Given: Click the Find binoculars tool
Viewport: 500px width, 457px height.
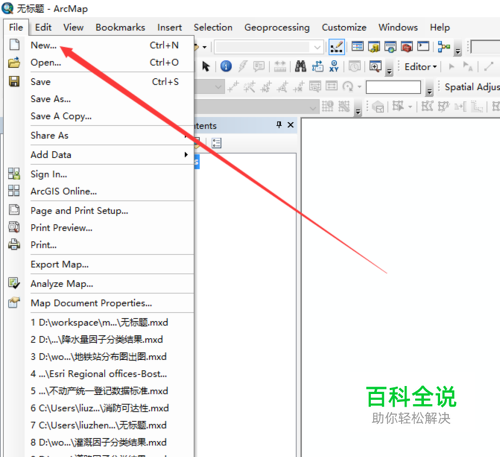Looking at the screenshot, I should coord(300,66).
